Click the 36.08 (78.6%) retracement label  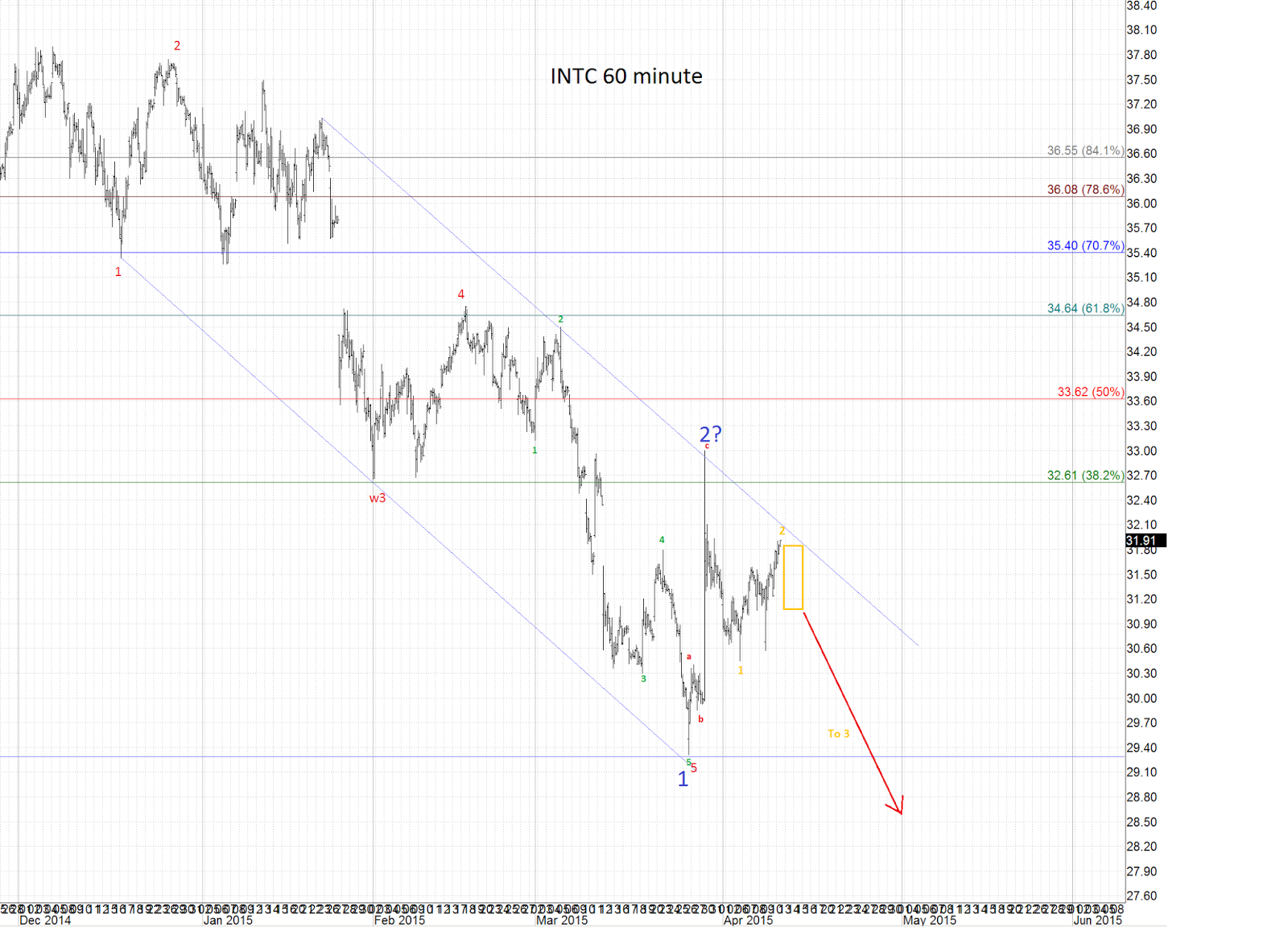[1084, 191]
